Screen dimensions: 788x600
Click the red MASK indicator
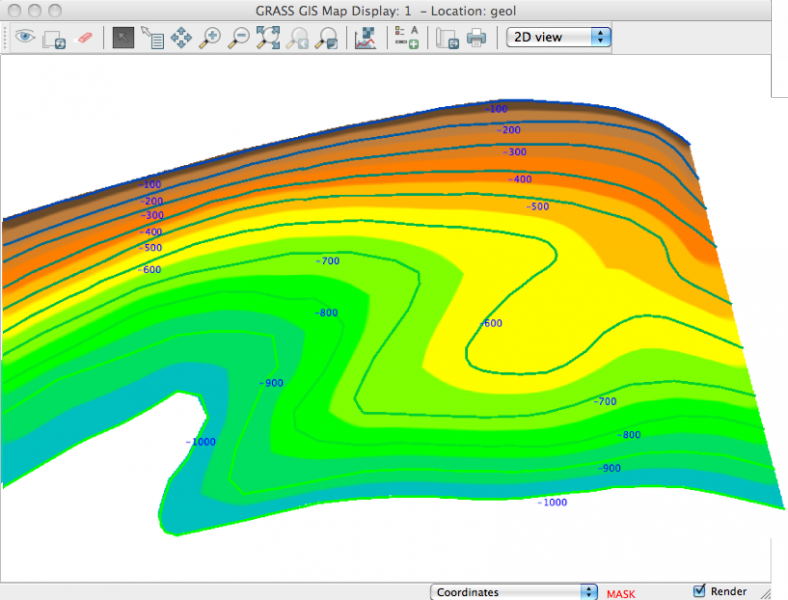[x=620, y=593]
